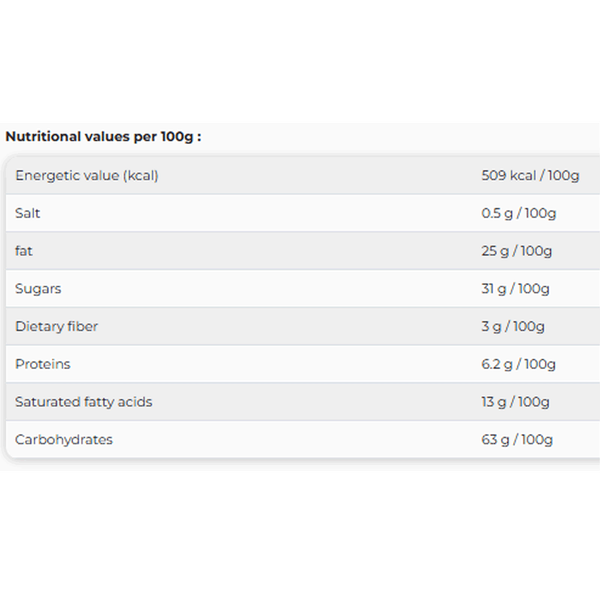Click the '6.2 g / 100g' proteins value

click(518, 364)
